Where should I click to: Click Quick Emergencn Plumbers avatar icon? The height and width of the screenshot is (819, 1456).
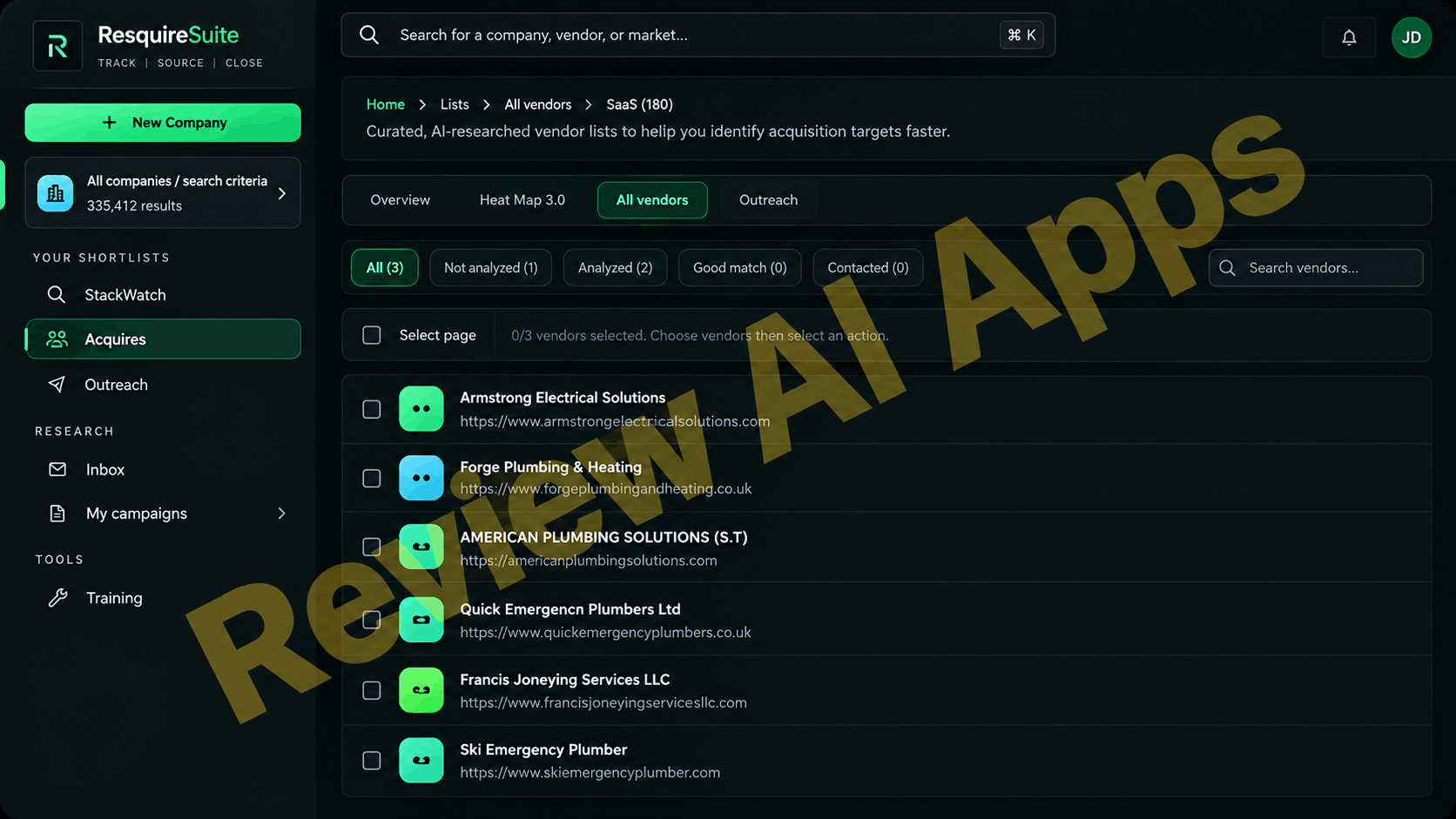pos(421,620)
